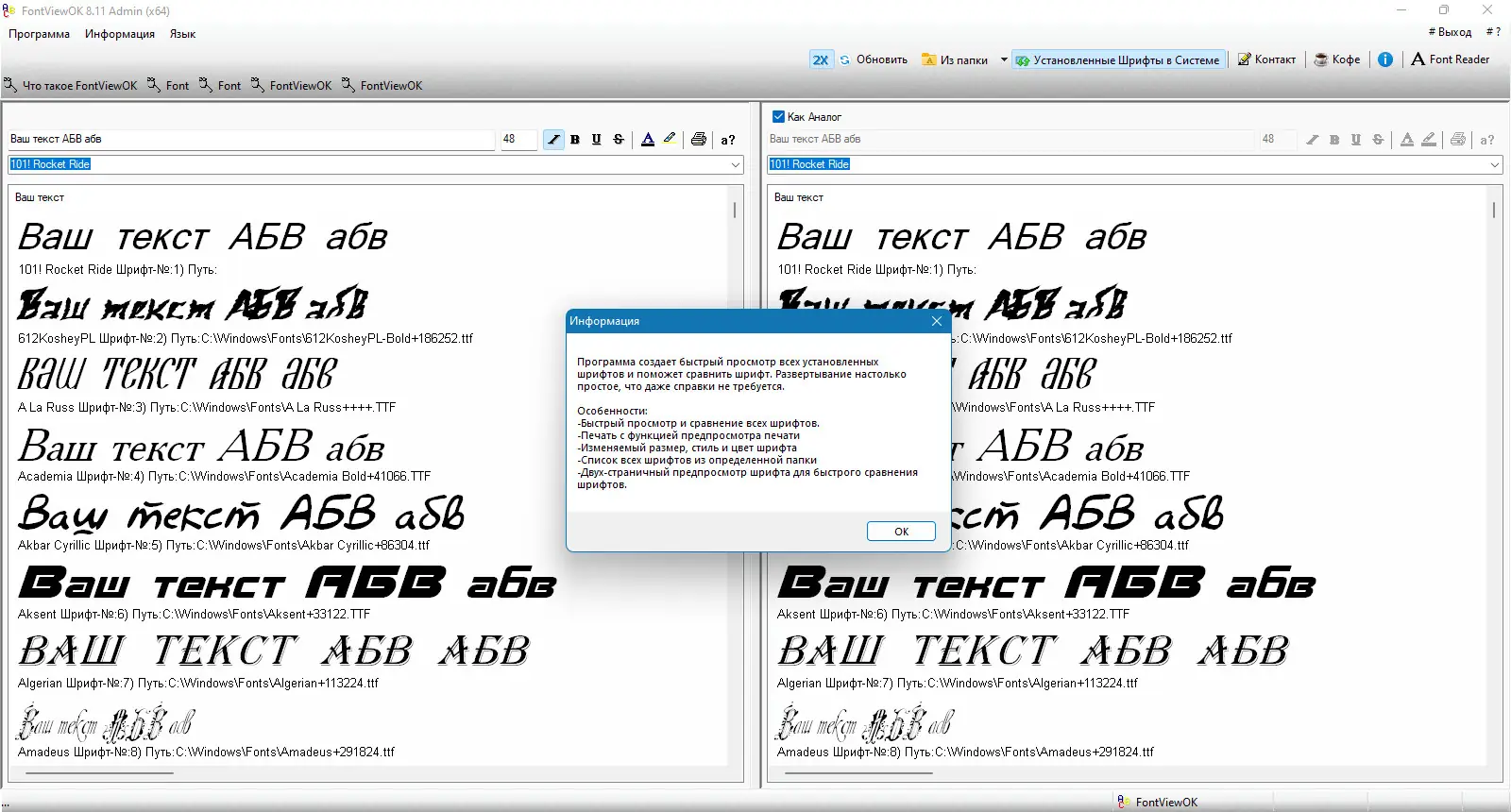This screenshot has height=812, width=1511.
Task: Click the first Font link in the links bar
Action: click(169, 85)
